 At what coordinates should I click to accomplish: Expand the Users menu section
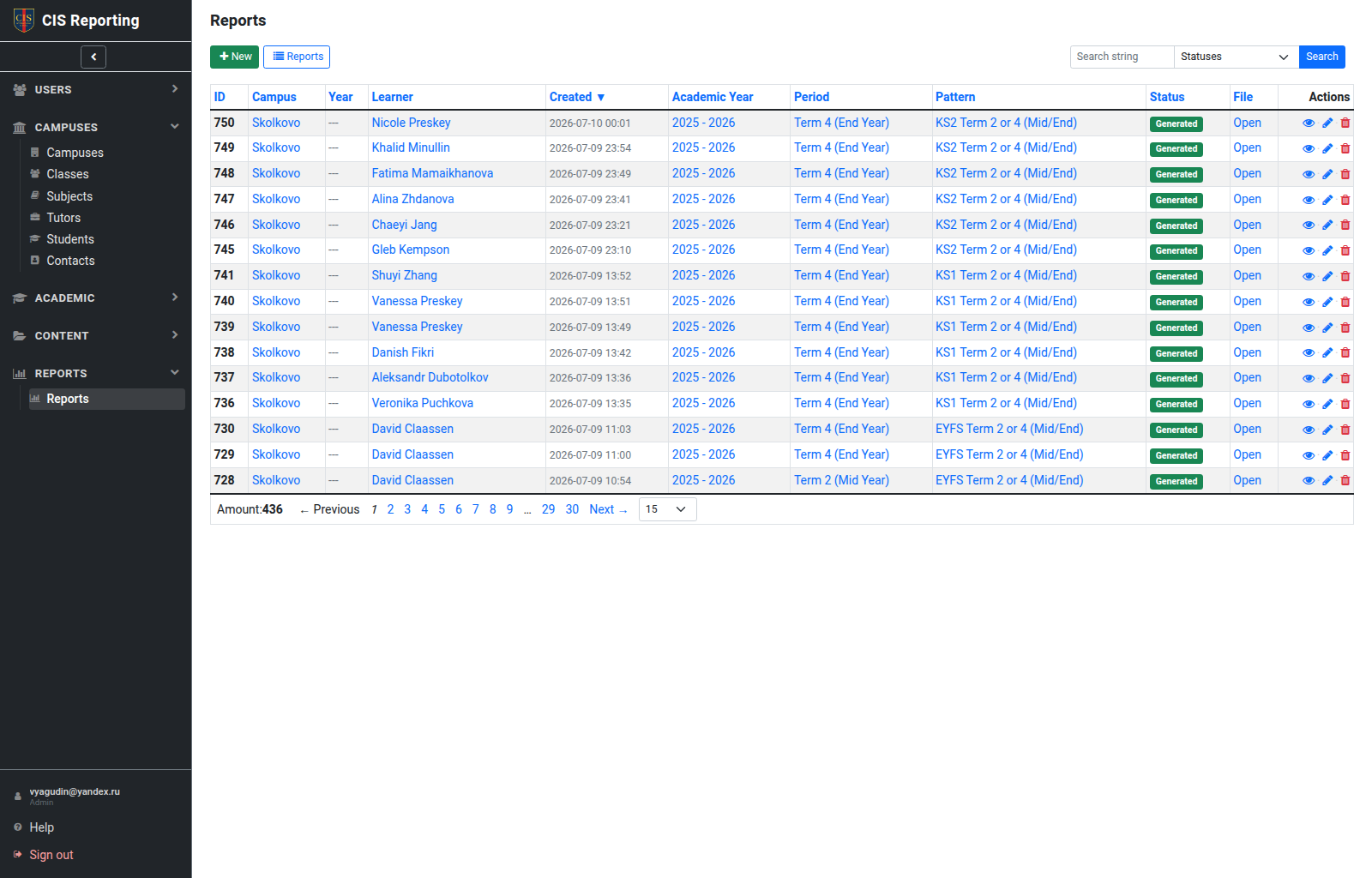pyautogui.click(x=95, y=89)
